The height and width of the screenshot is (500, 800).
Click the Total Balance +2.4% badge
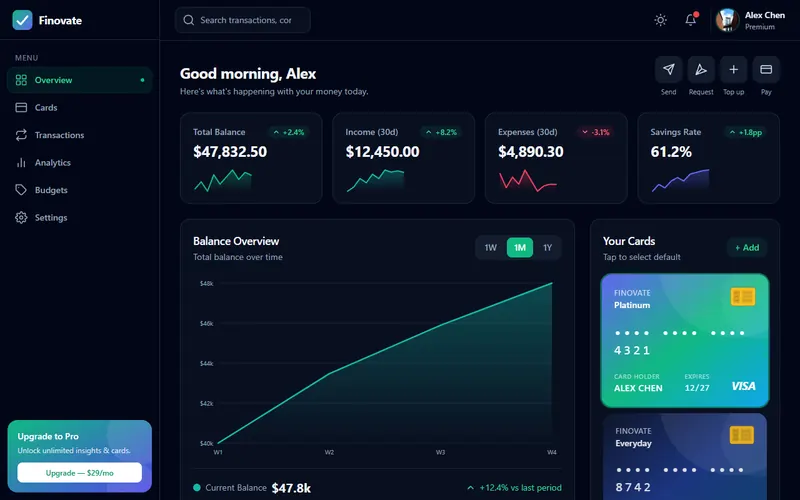289,132
